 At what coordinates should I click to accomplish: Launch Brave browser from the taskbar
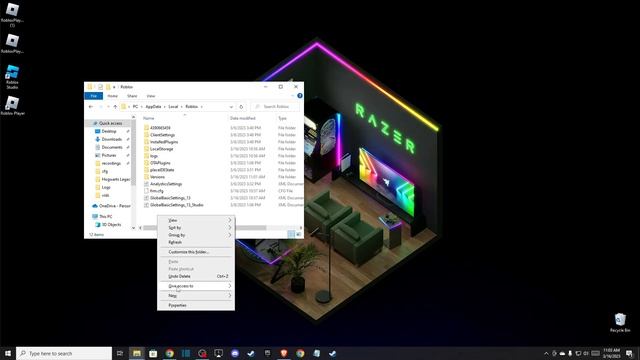tap(284, 353)
